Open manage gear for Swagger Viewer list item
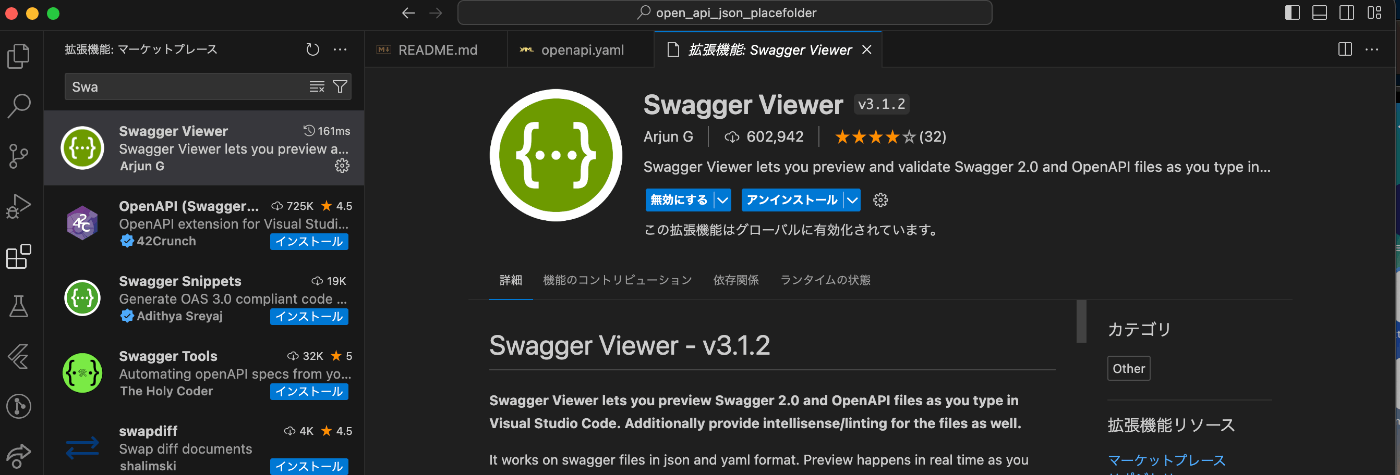 point(341,165)
